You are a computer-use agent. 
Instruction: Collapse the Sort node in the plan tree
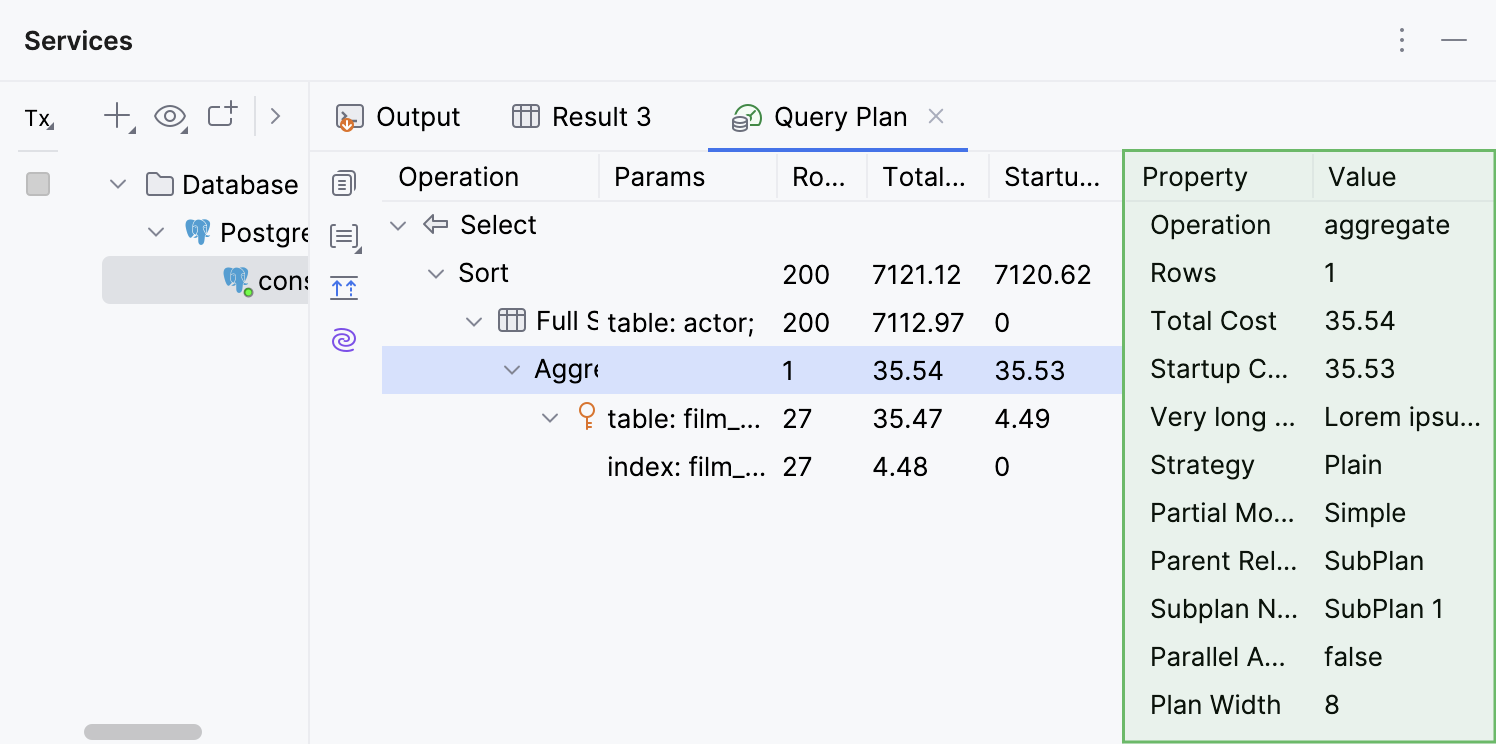coord(435,272)
